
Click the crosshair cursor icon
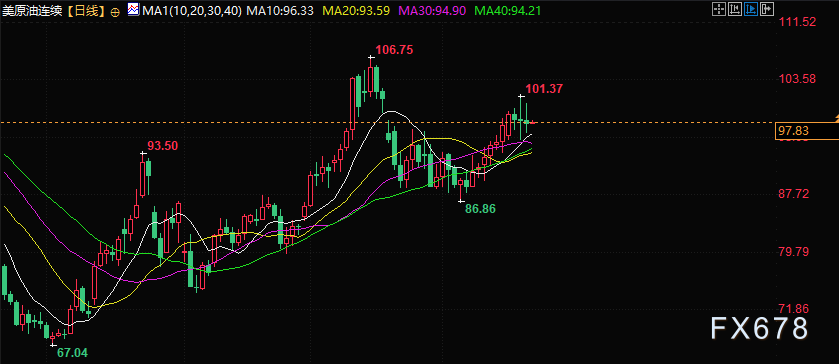pos(719,9)
